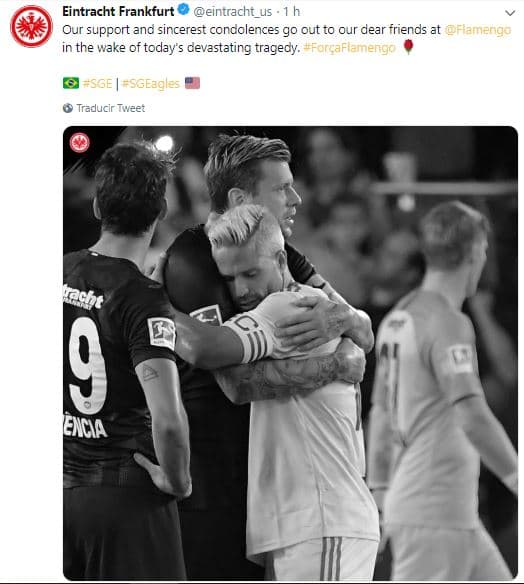Open the tweet options chevron
The image size is (524, 584).
click(x=510, y=13)
